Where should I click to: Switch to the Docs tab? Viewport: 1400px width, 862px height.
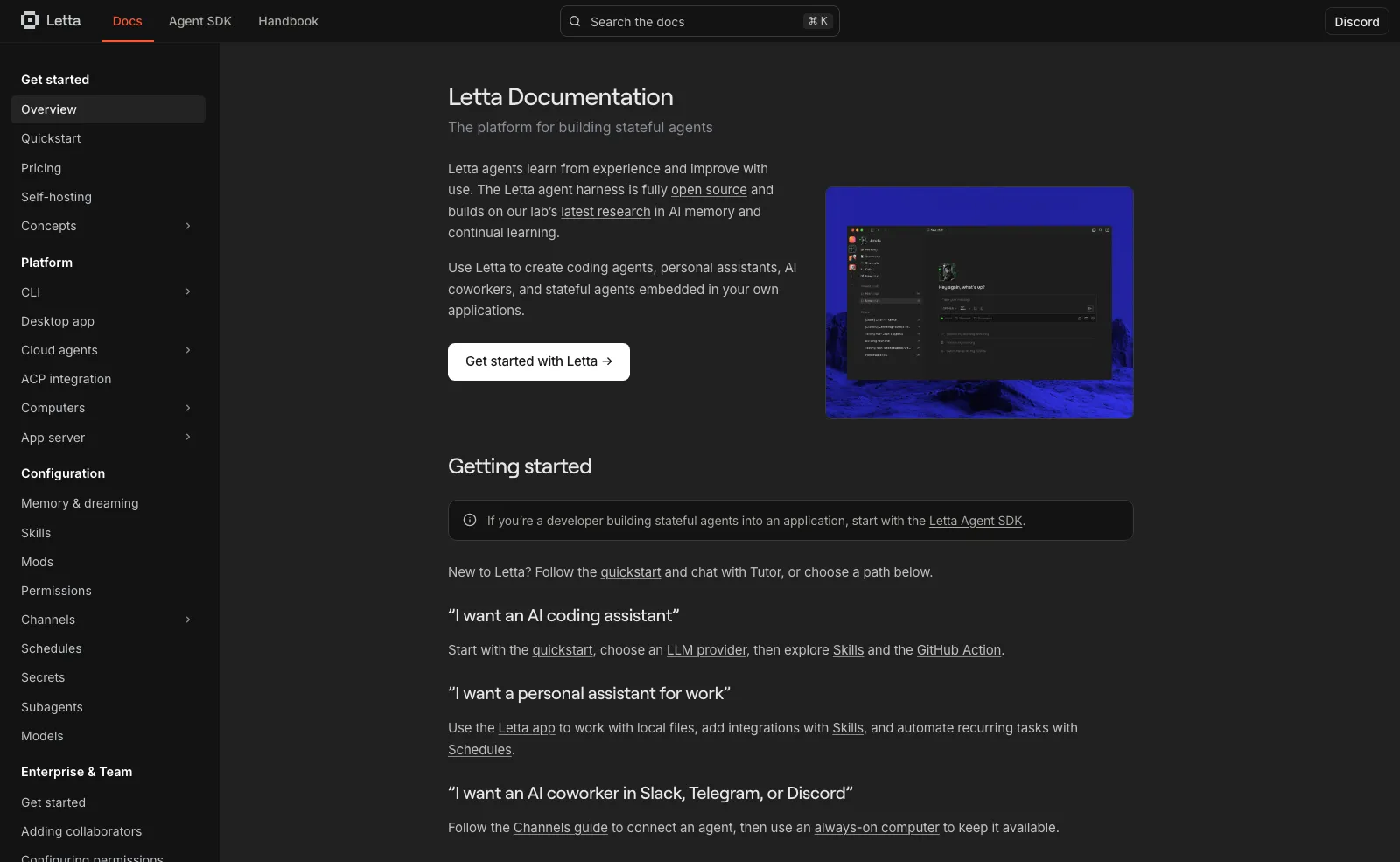[x=128, y=21]
